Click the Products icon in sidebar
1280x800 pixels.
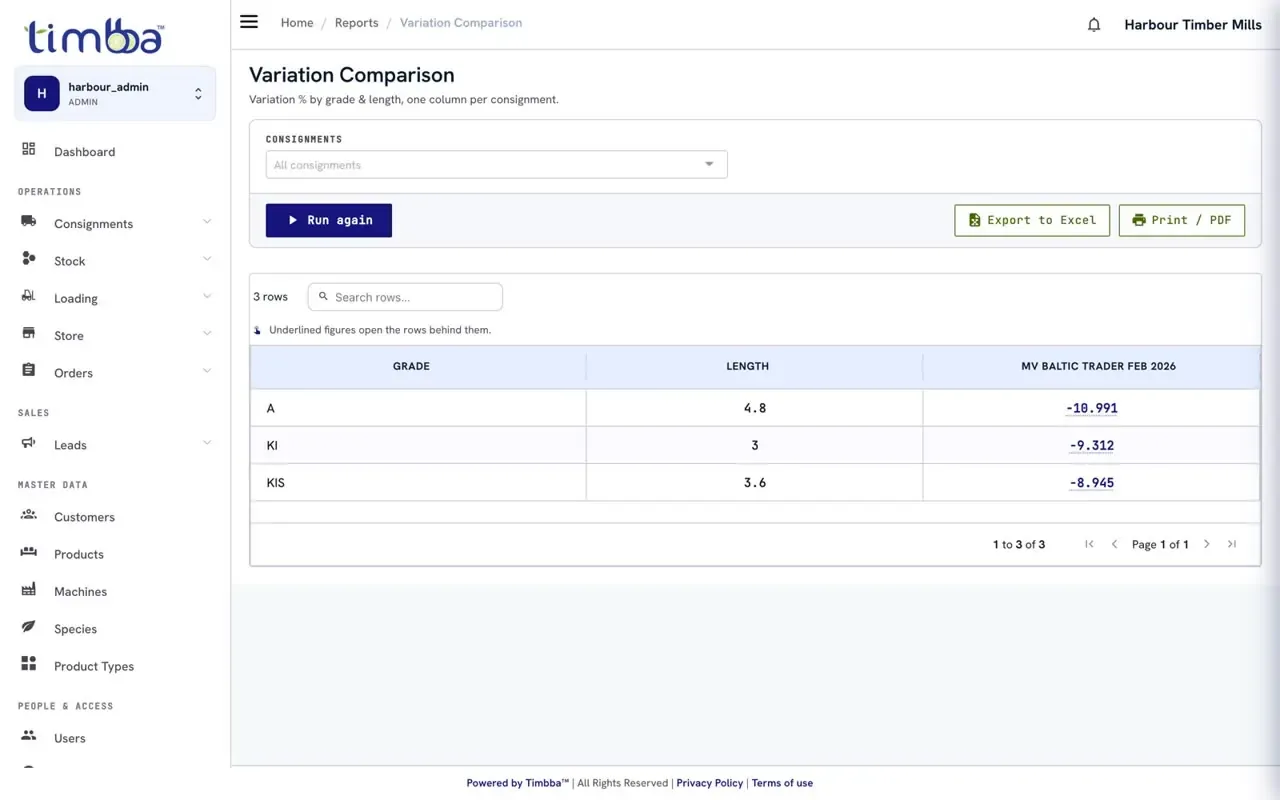click(x=29, y=552)
